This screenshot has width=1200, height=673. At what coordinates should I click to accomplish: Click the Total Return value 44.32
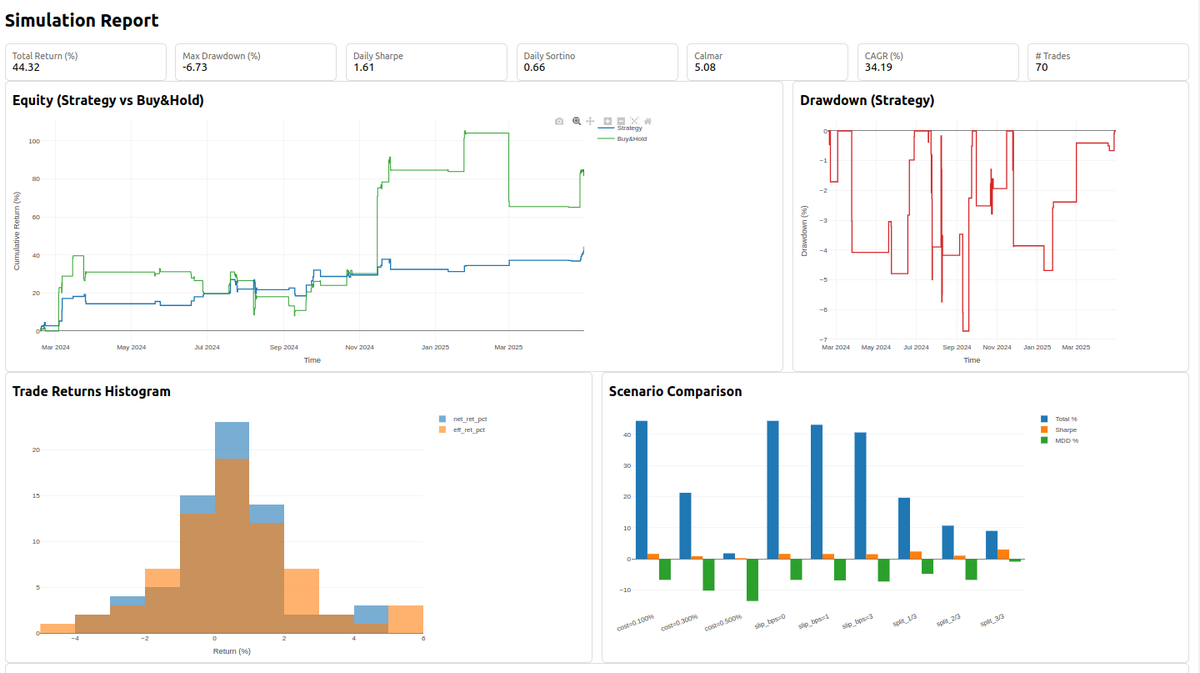[x=26, y=68]
